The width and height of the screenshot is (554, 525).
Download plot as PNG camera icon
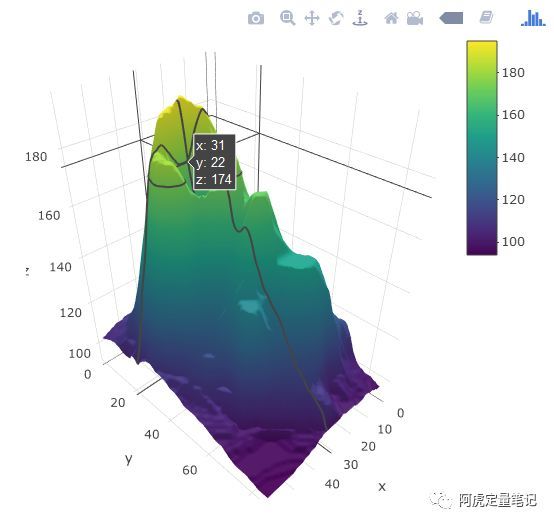pos(256,18)
